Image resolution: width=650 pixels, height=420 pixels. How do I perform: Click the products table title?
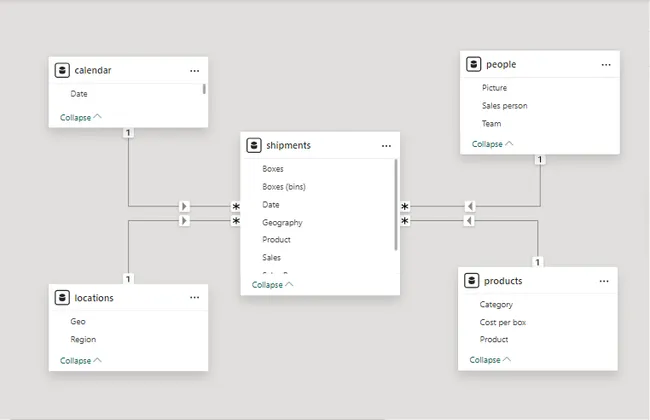[503, 281]
